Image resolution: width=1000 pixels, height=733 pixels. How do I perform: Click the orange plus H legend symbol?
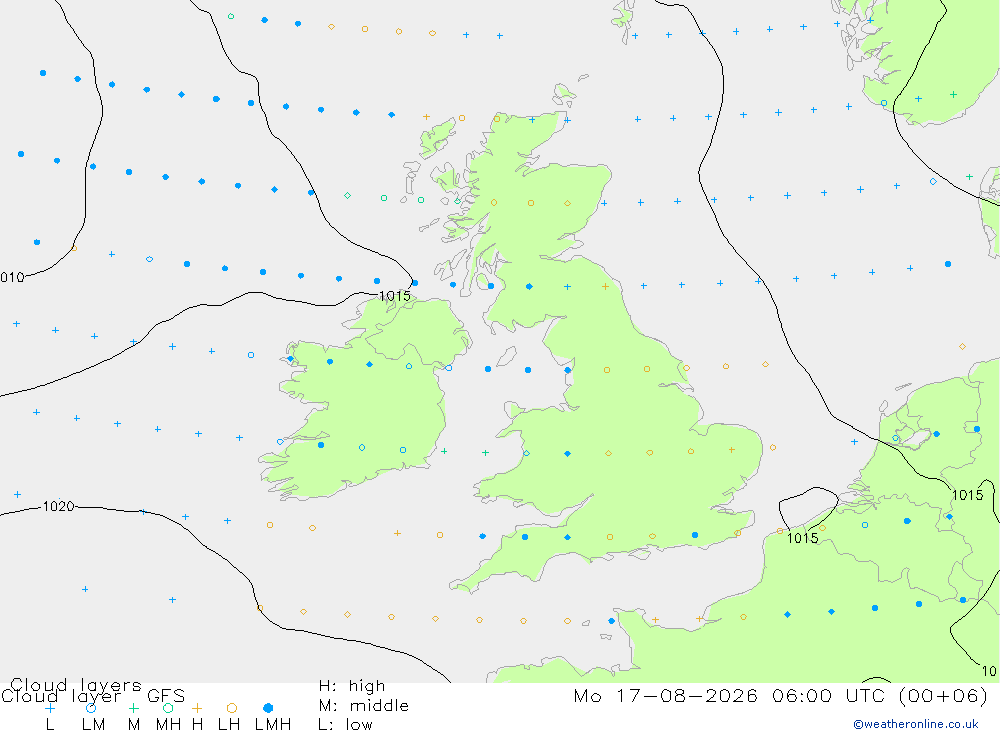click(x=197, y=708)
